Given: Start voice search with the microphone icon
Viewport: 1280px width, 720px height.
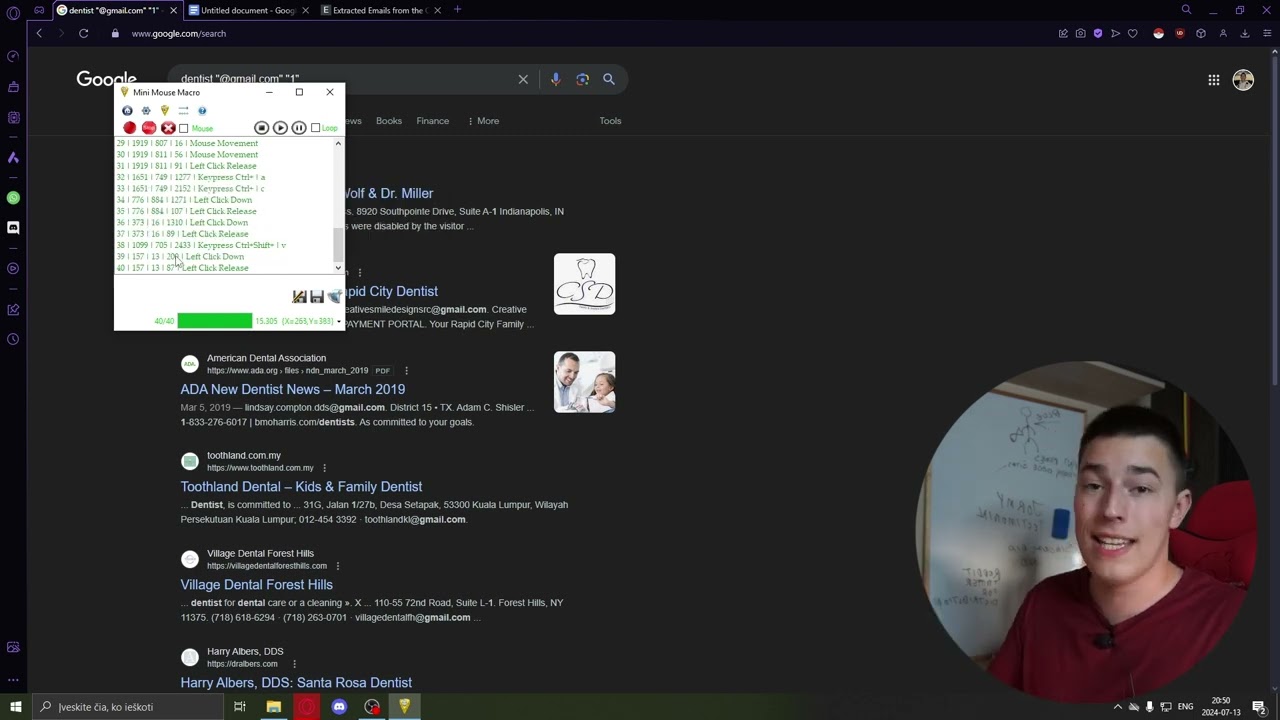Looking at the screenshot, I should click(555, 79).
